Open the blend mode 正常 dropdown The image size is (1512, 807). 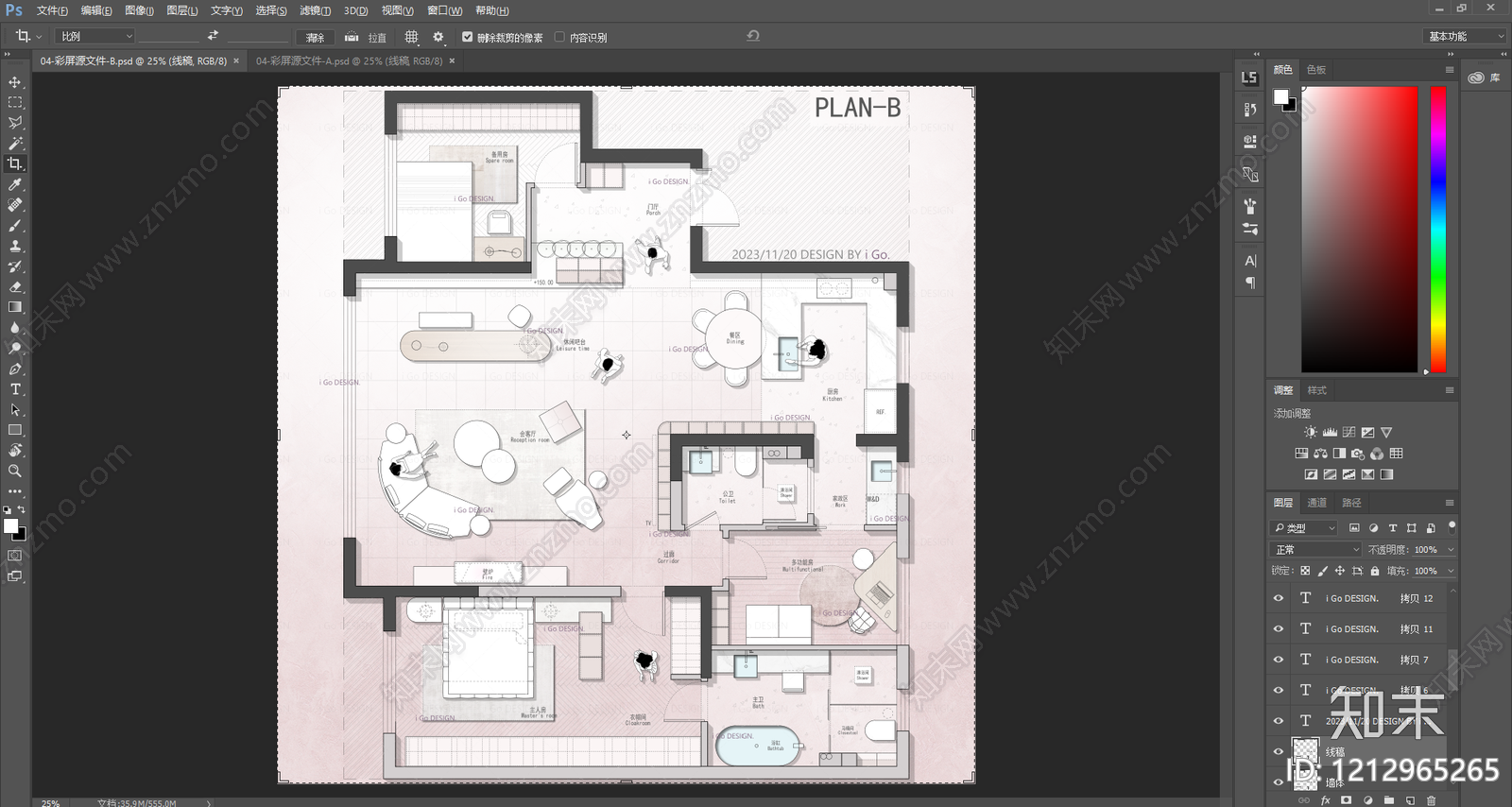pyautogui.click(x=1317, y=550)
